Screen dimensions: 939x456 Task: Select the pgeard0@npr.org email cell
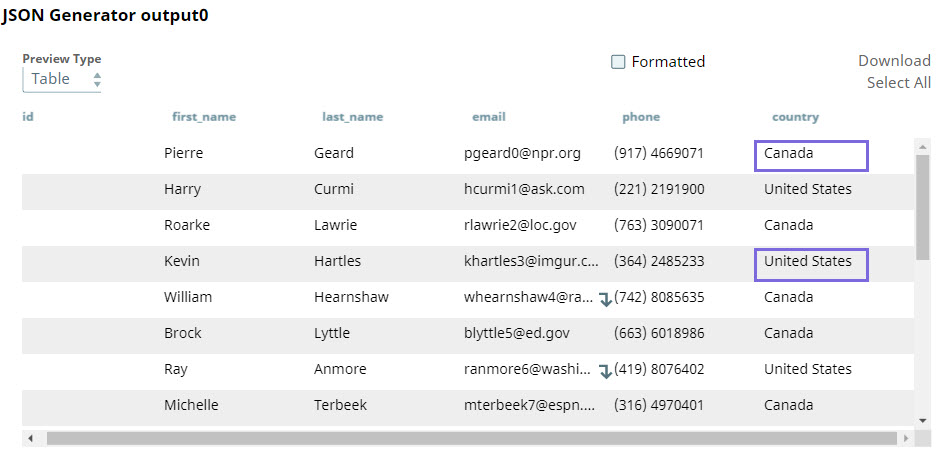(x=522, y=153)
